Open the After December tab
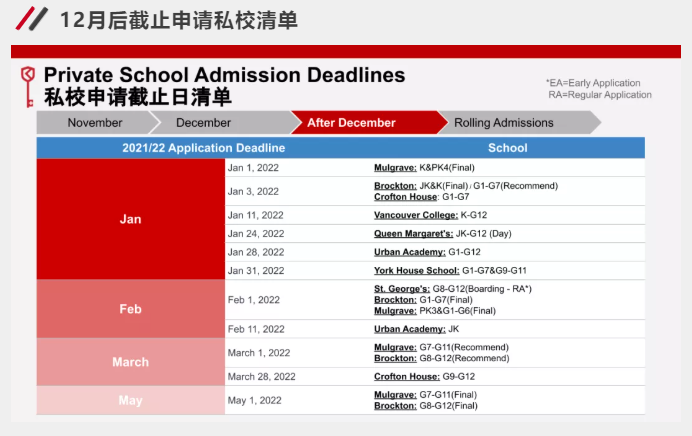Image resolution: width=692 pixels, height=436 pixels. pyautogui.click(x=351, y=123)
